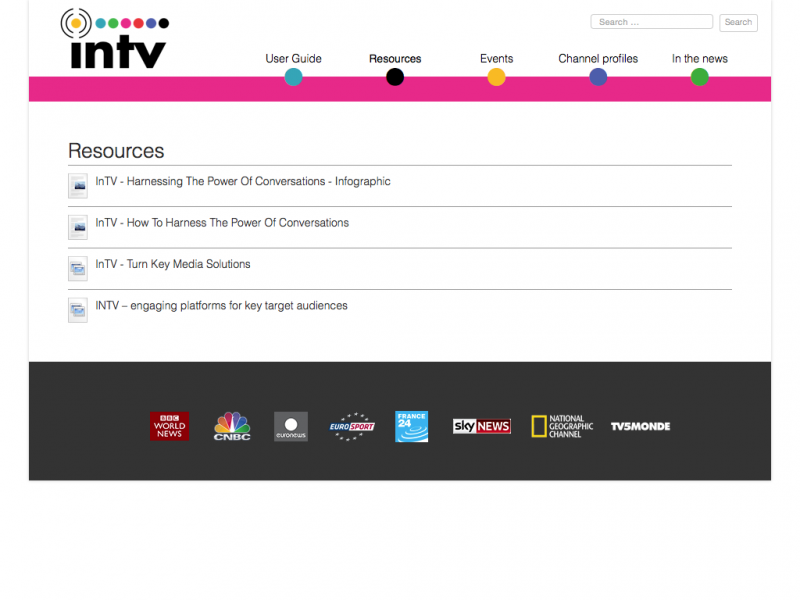Image resolution: width=800 pixels, height=600 pixels.
Task: Click the blue dot under Channel profiles
Action: pos(598,77)
